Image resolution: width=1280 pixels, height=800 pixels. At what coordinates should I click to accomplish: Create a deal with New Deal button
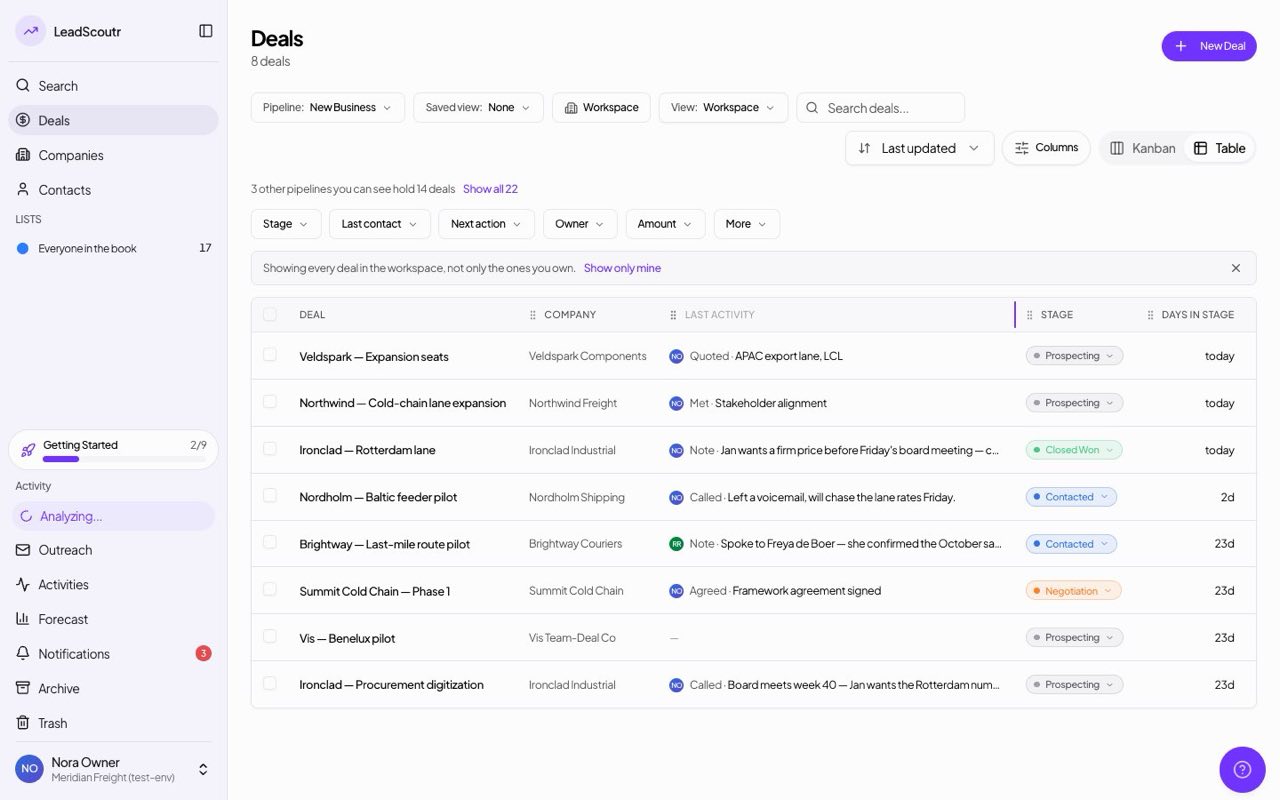click(1209, 46)
